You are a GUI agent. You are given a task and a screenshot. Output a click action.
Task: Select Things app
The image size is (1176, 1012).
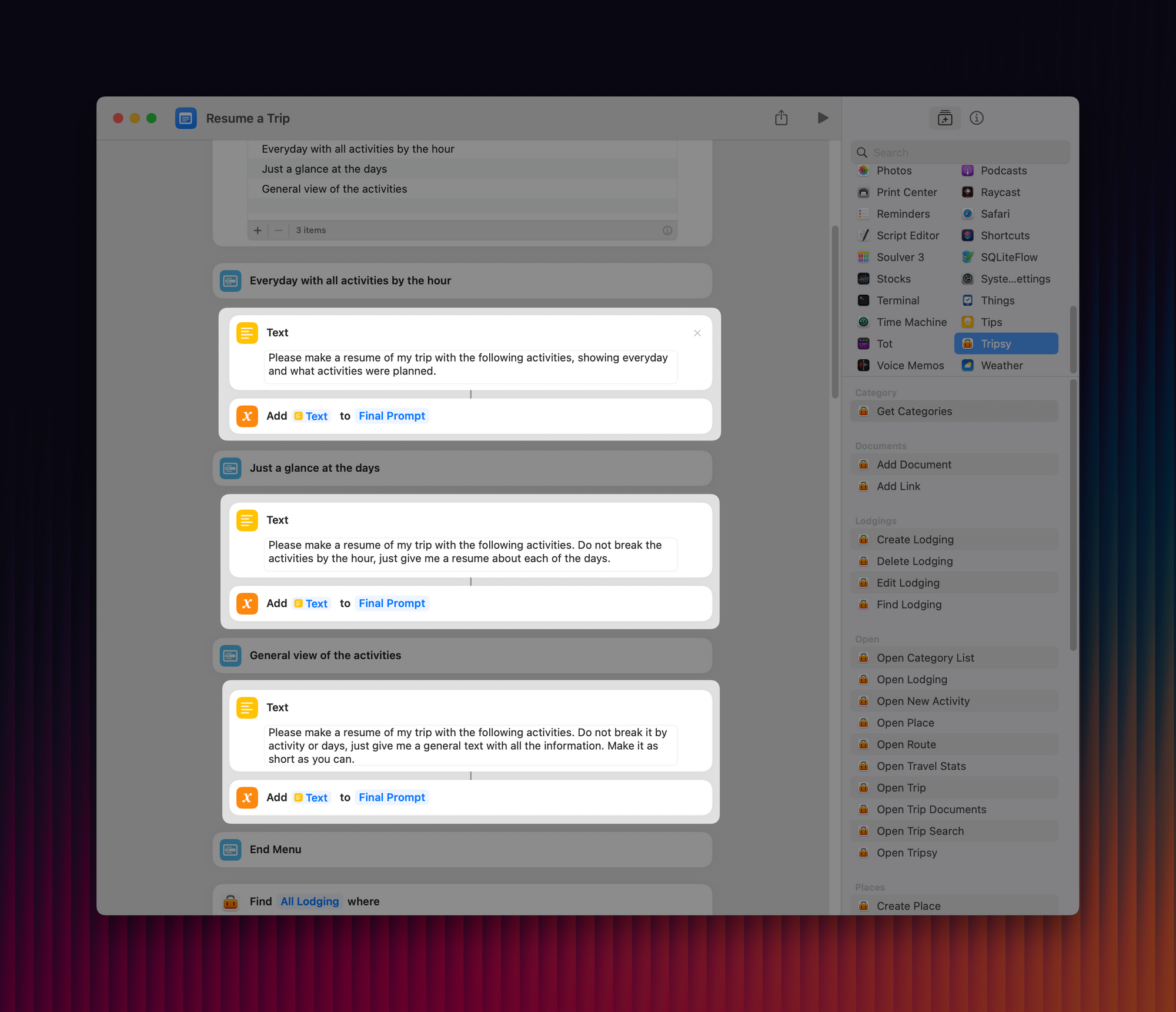997,300
